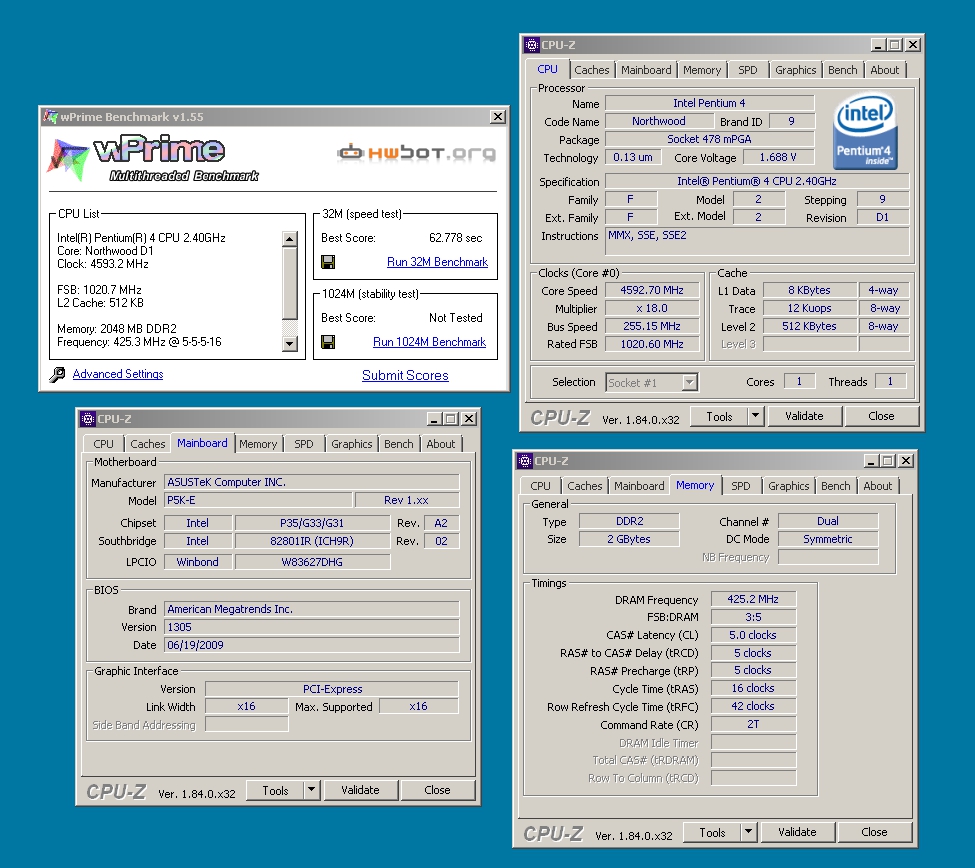Screen dimensions: 975x868
Task: Click the DRAM Frequency value 425.2 MHz
Action: click(x=753, y=599)
